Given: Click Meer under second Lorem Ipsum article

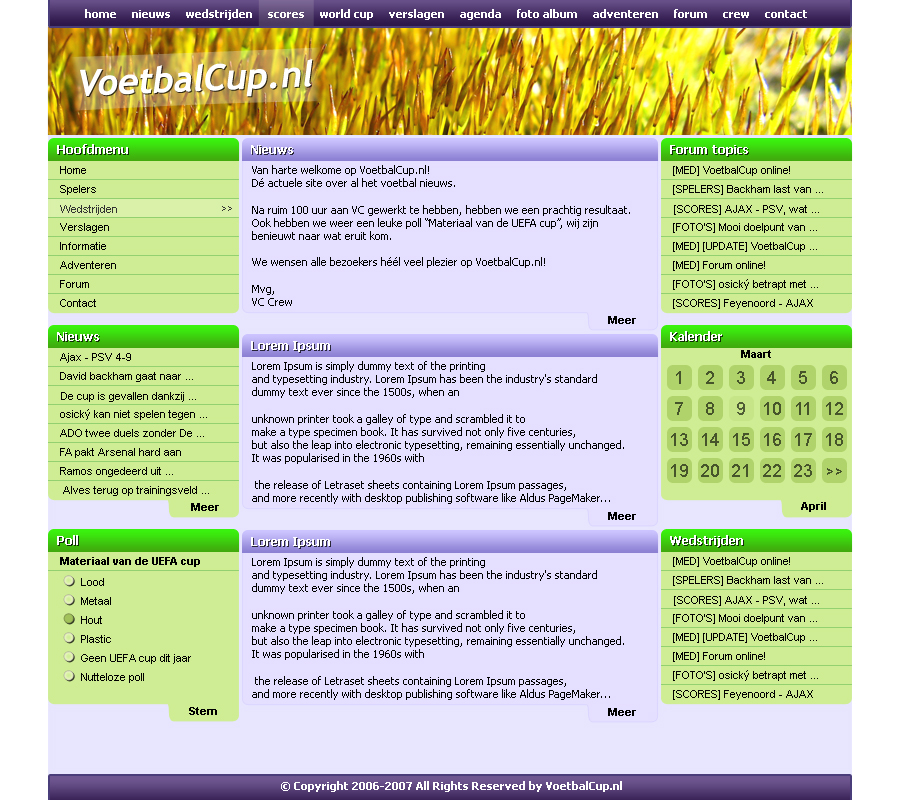Looking at the screenshot, I should (x=622, y=712).
